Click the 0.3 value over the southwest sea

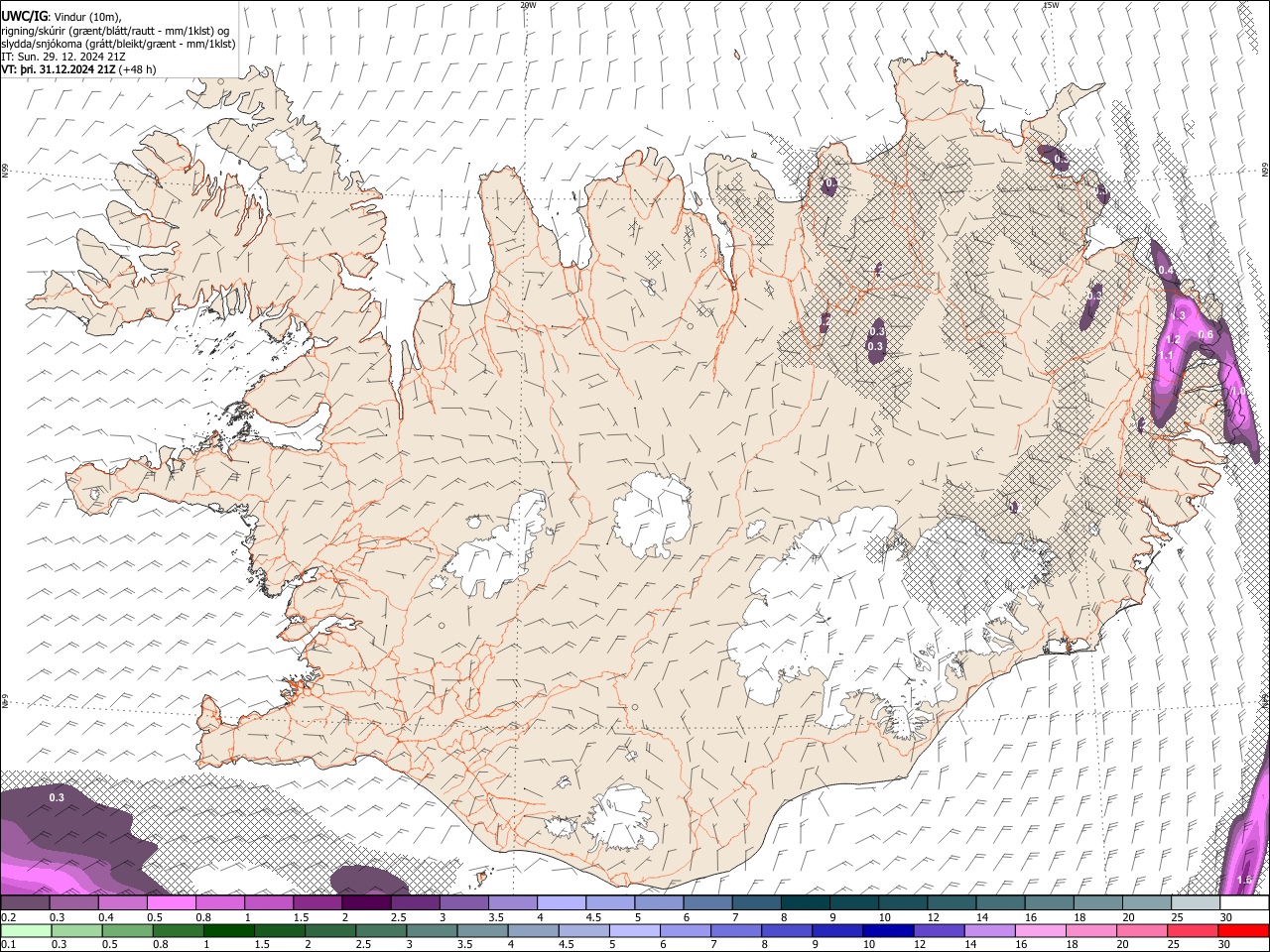point(57,797)
